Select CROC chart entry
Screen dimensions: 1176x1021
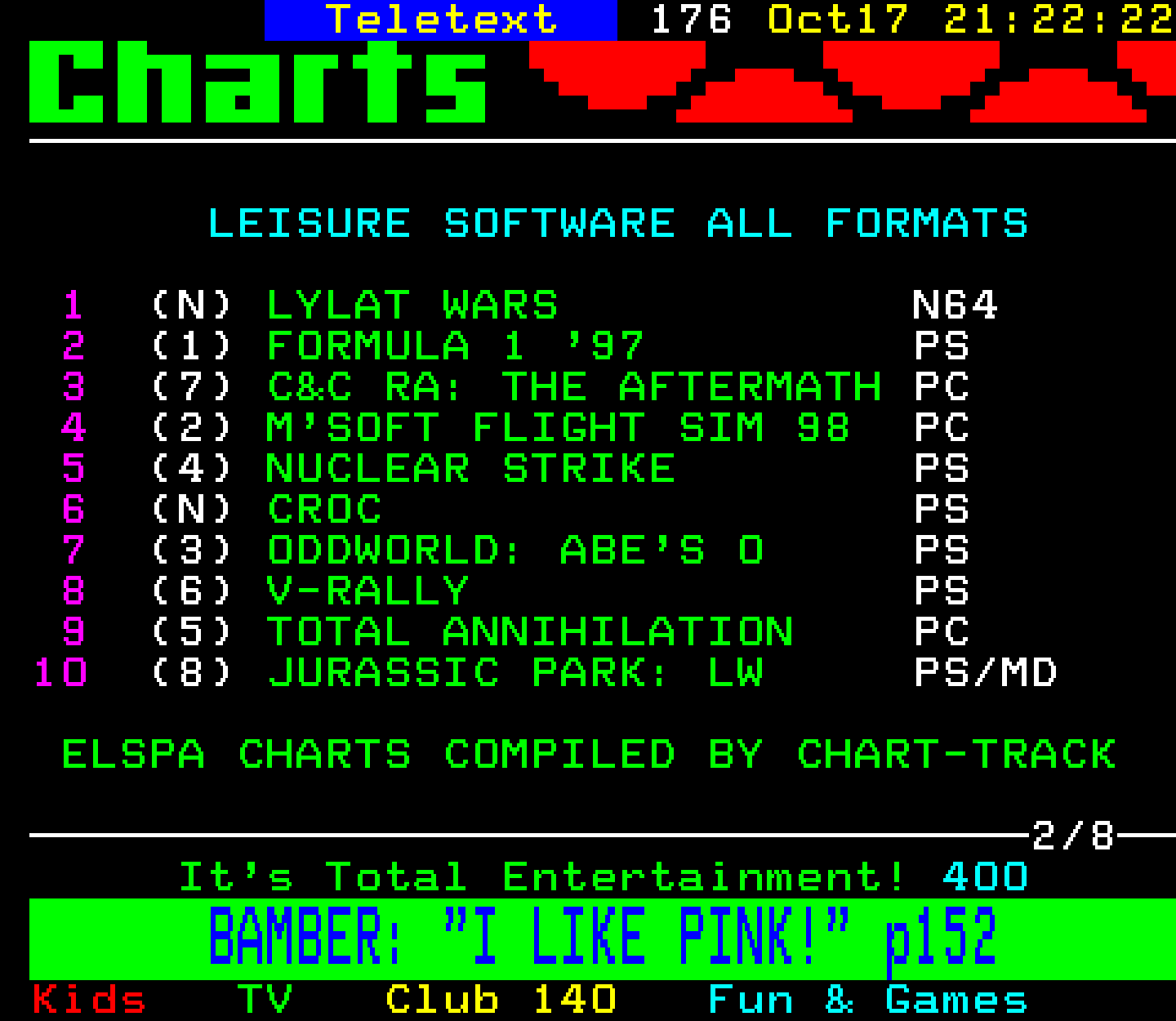point(324,510)
